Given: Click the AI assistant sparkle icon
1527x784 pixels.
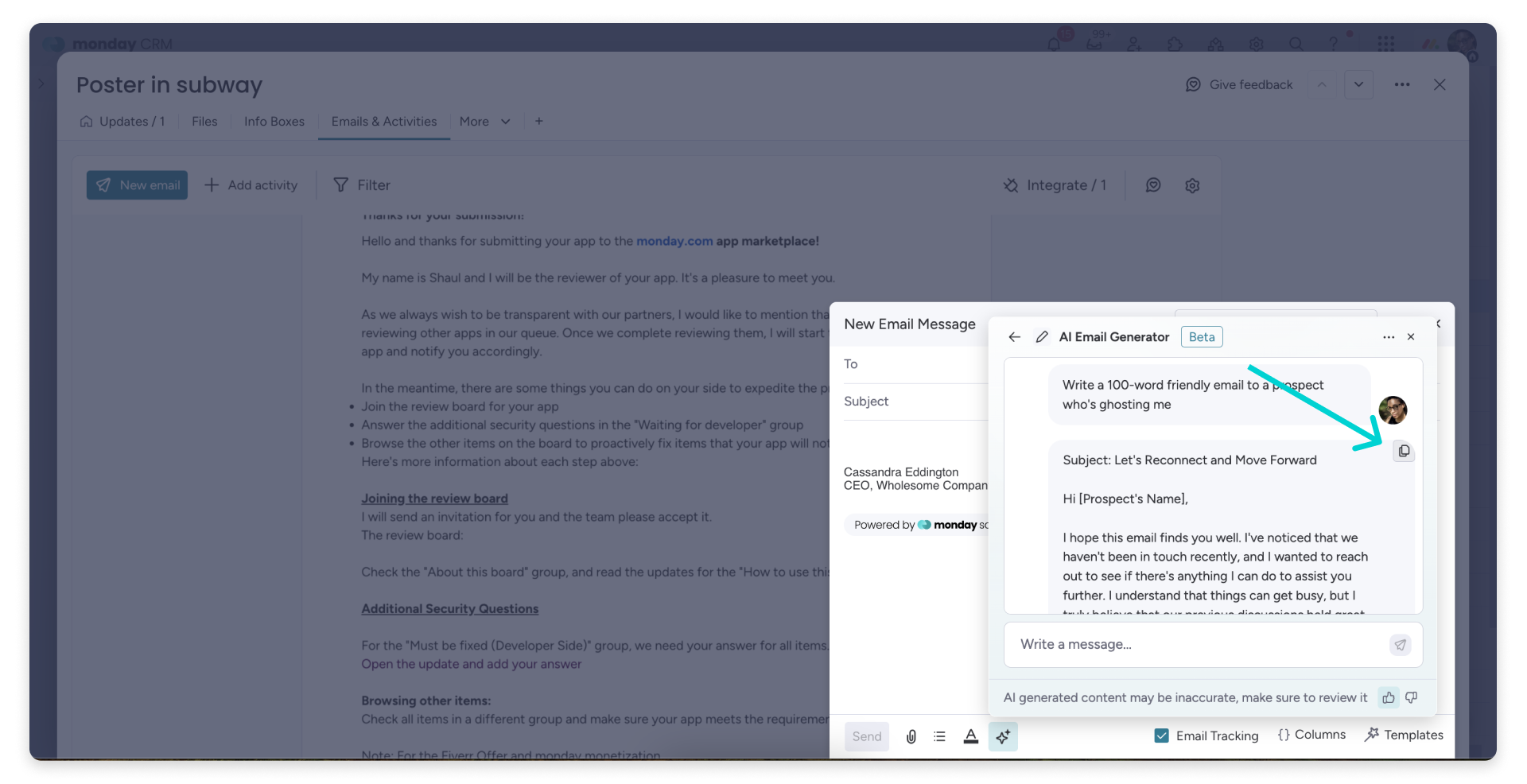Looking at the screenshot, I should click(1003, 736).
